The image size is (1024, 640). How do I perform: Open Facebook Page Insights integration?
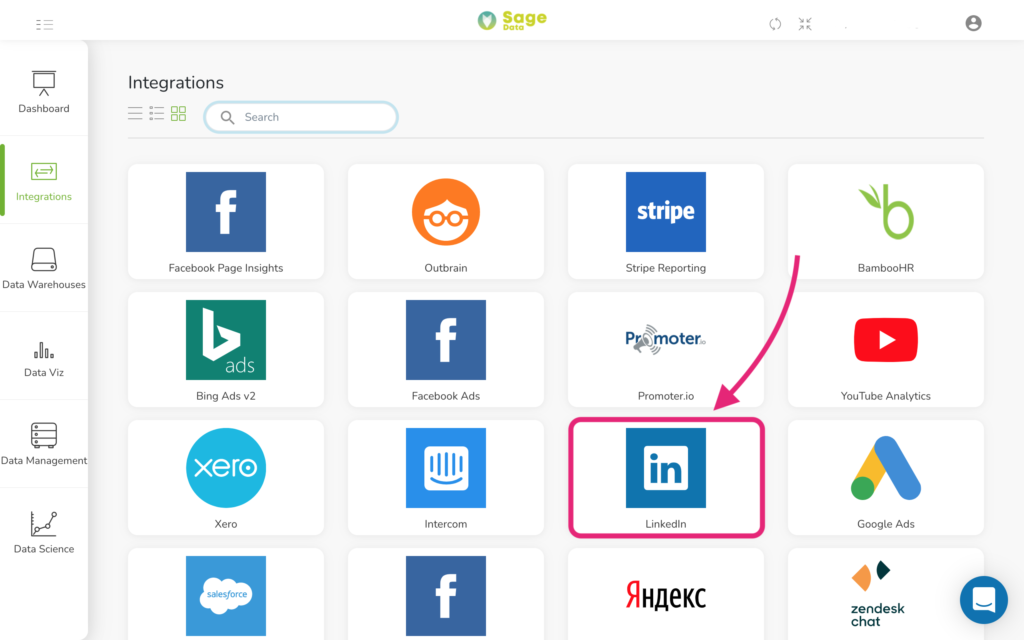(x=226, y=221)
